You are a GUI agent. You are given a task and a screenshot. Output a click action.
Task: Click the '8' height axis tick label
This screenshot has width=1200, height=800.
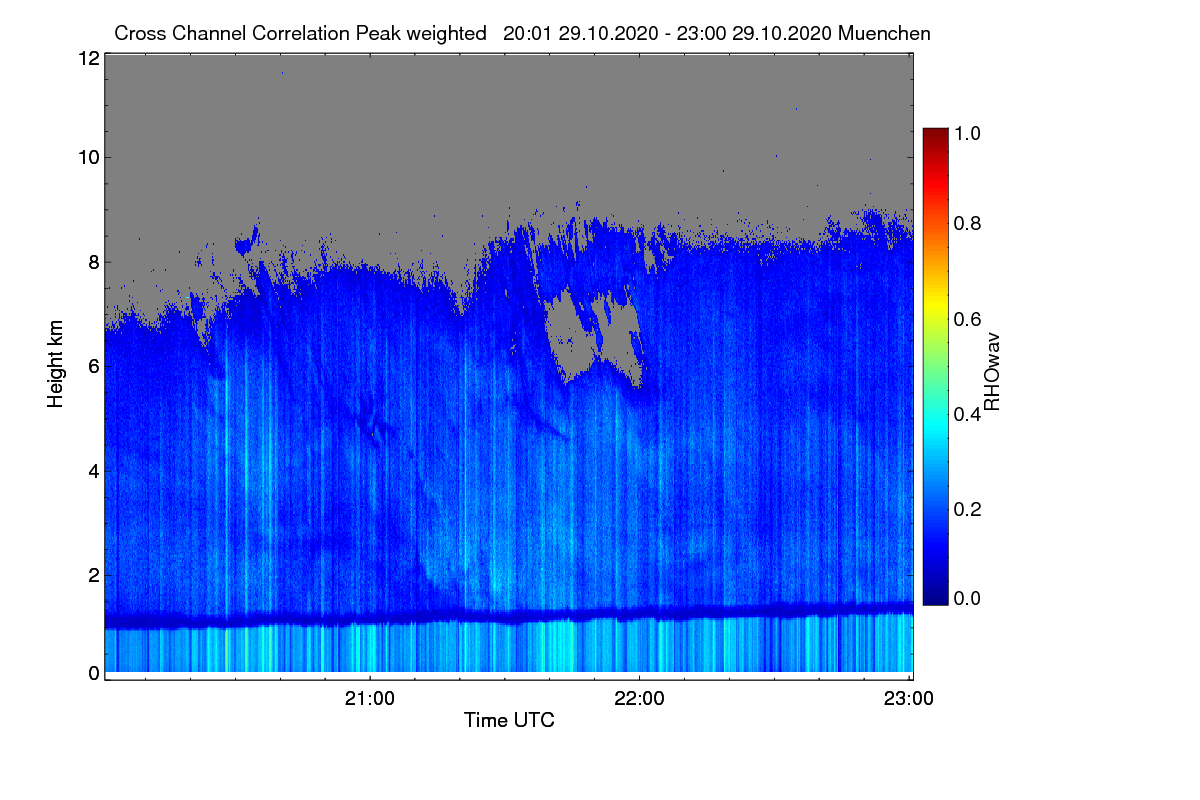[x=94, y=263]
